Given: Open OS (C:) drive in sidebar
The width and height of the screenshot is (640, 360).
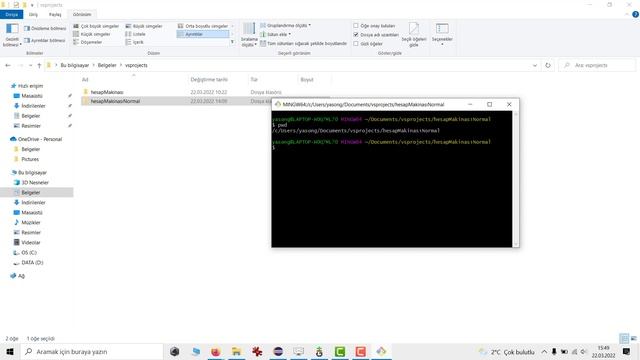Looking at the screenshot, I should pos(29,253).
